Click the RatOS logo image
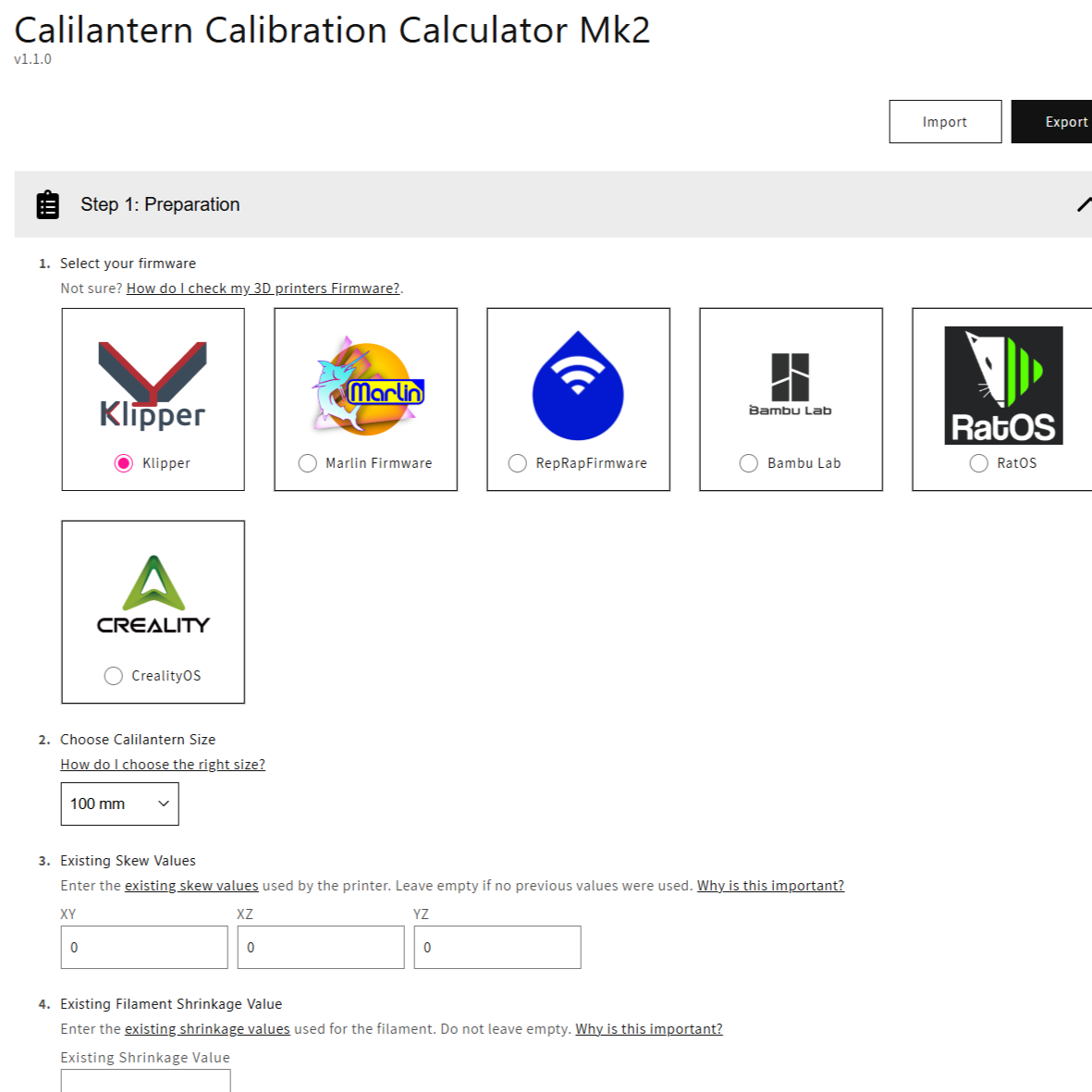This screenshot has height=1092, width=1092. pyautogui.click(x=1003, y=386)
